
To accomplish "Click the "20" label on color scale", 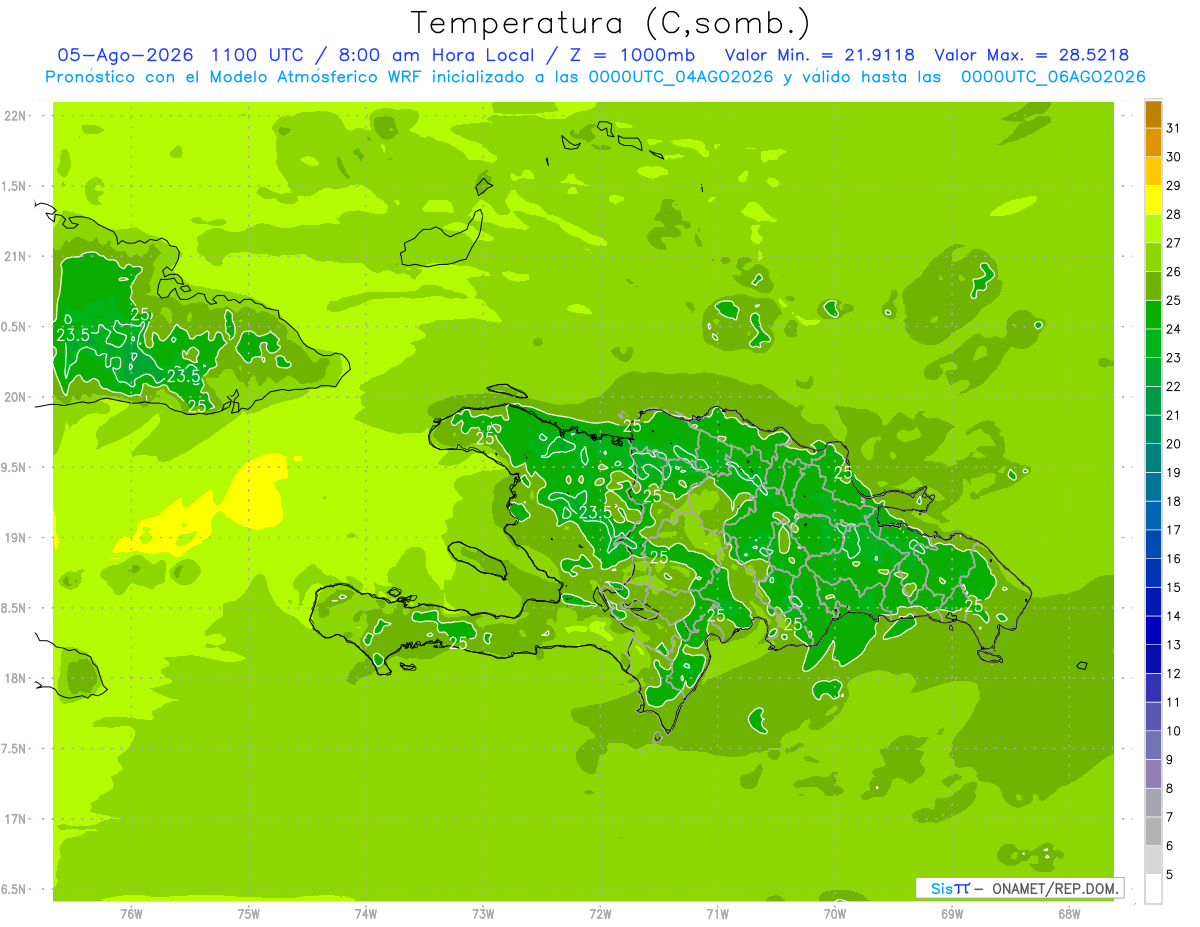I will (x=1174, y=444).
